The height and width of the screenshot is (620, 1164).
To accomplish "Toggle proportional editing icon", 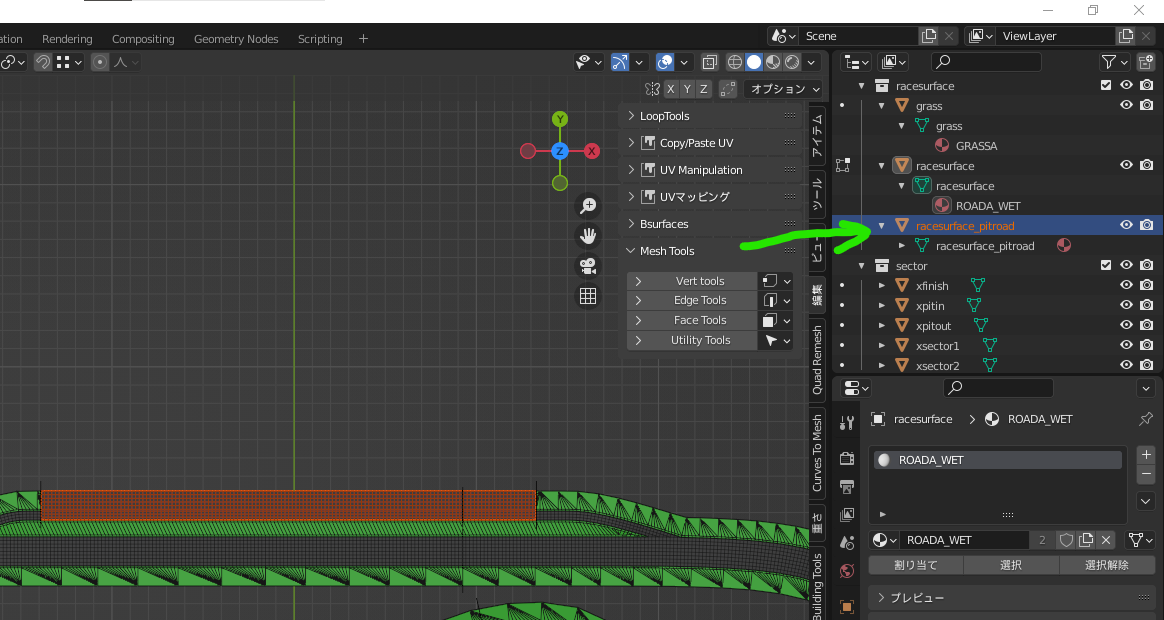I will point(99,62).
